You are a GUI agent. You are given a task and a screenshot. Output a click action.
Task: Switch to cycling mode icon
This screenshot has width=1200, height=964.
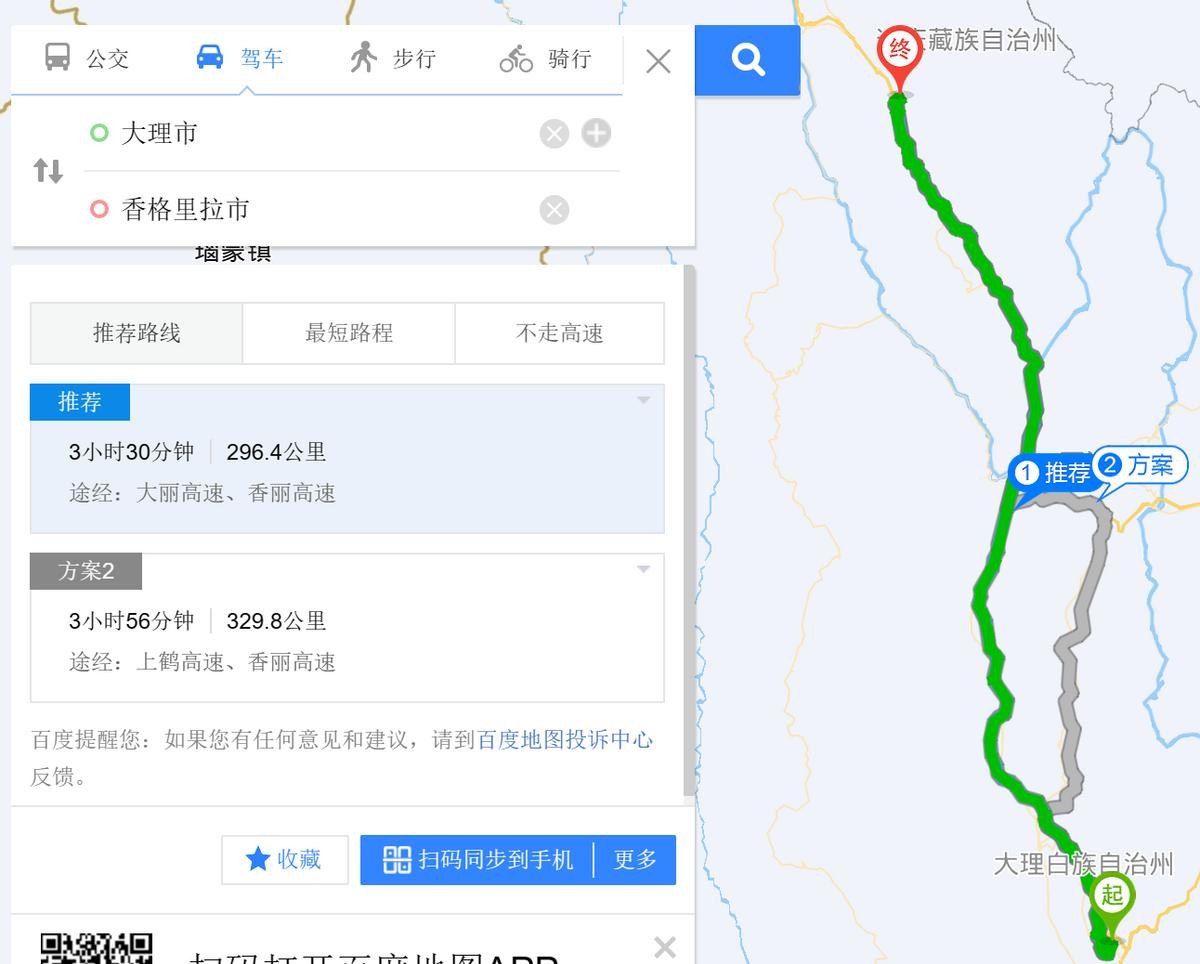click(x=517, y=59)
